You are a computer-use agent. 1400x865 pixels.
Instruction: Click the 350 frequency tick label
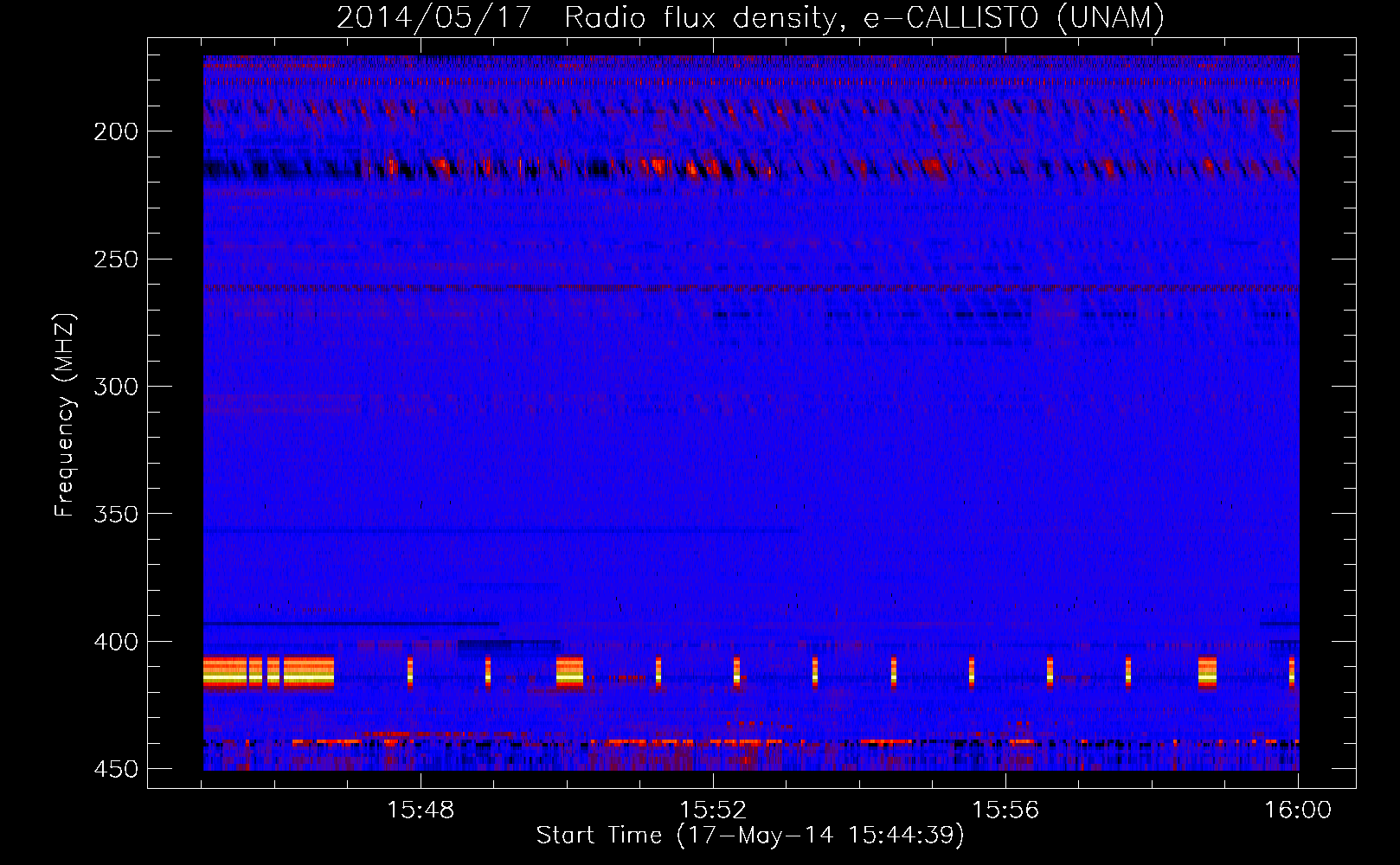pos(116,514)
